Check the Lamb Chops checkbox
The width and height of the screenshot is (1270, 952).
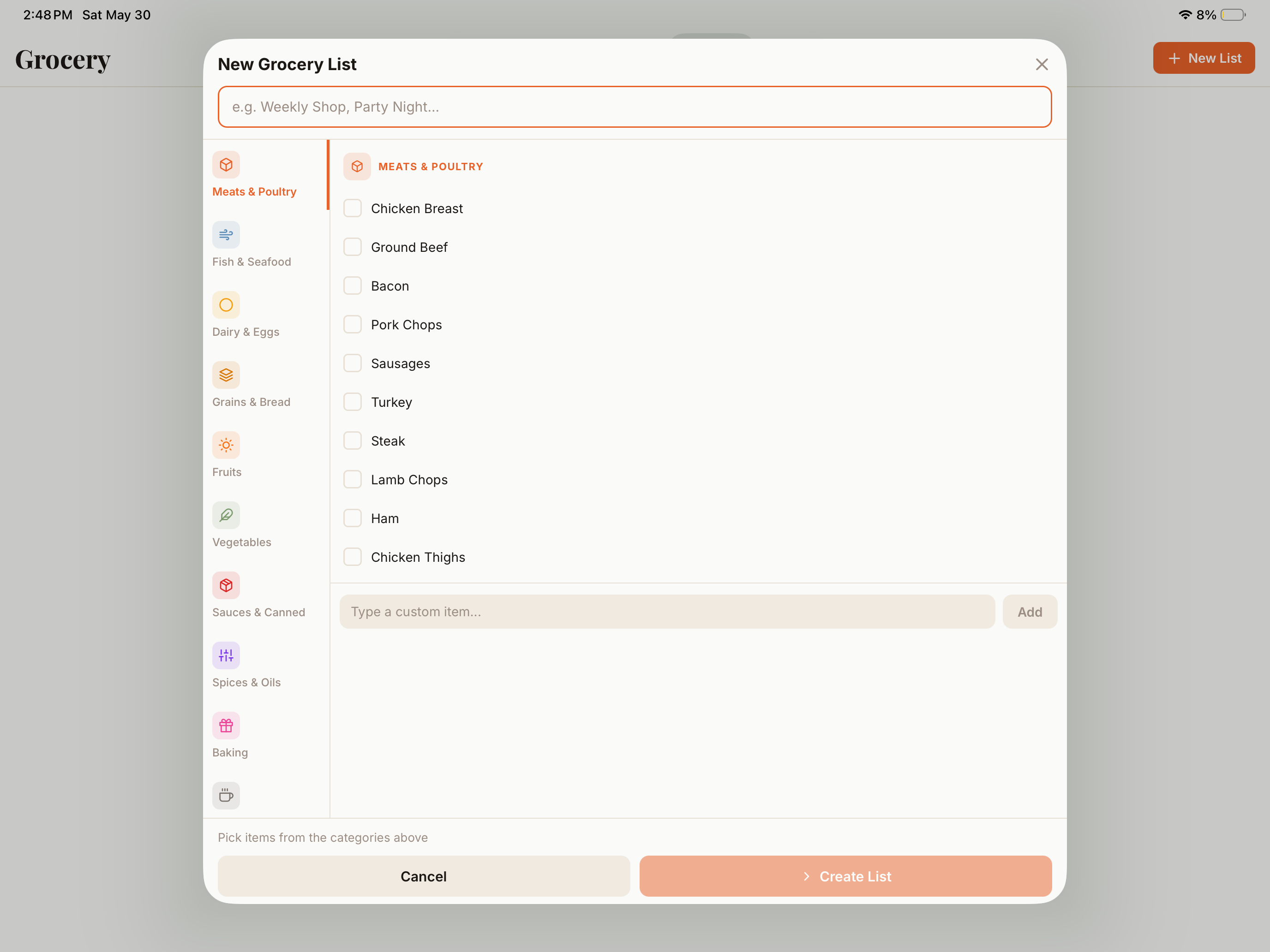click(x=352, y=479)
